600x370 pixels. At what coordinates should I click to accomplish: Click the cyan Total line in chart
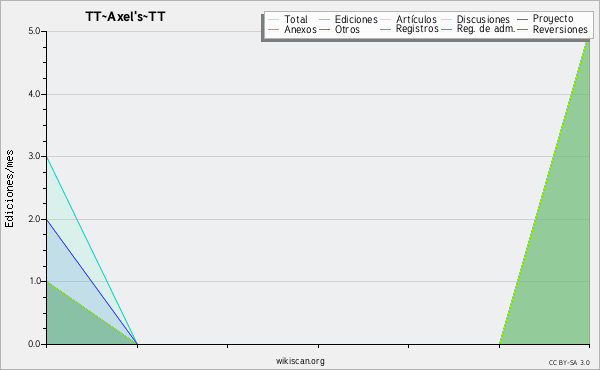[92, 250]
